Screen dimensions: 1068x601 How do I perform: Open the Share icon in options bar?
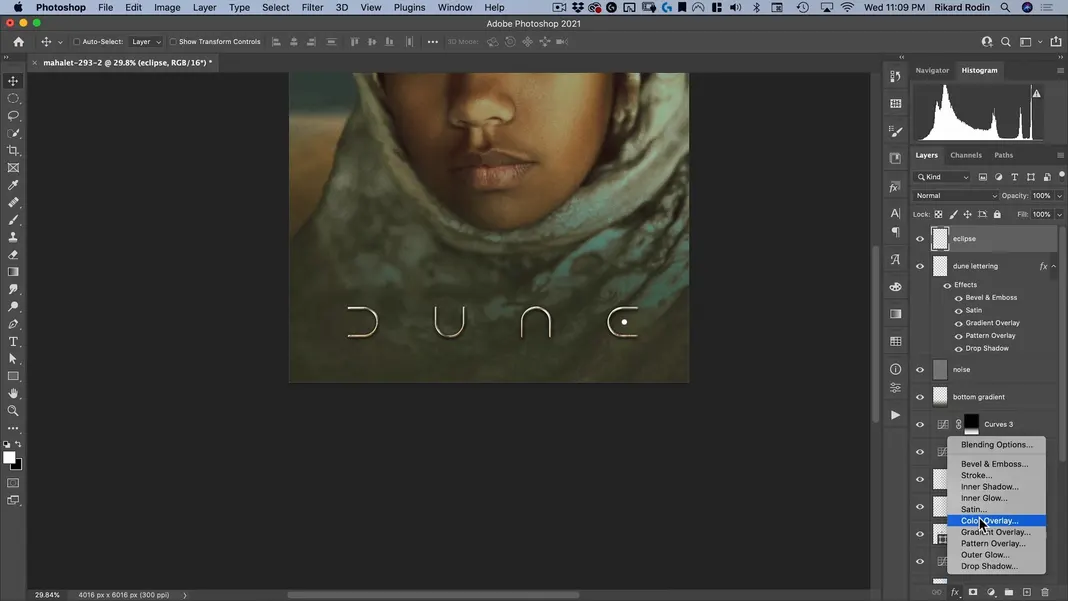(1056, 42)
